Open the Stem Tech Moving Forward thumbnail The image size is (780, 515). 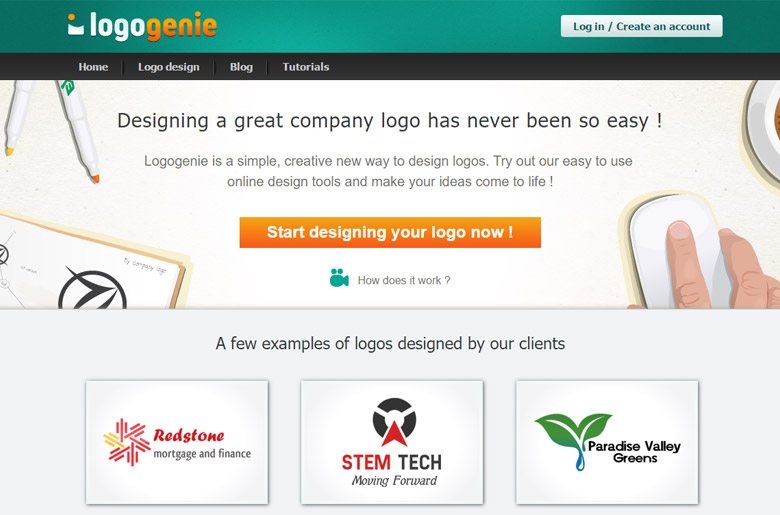[x=392, y=442]
